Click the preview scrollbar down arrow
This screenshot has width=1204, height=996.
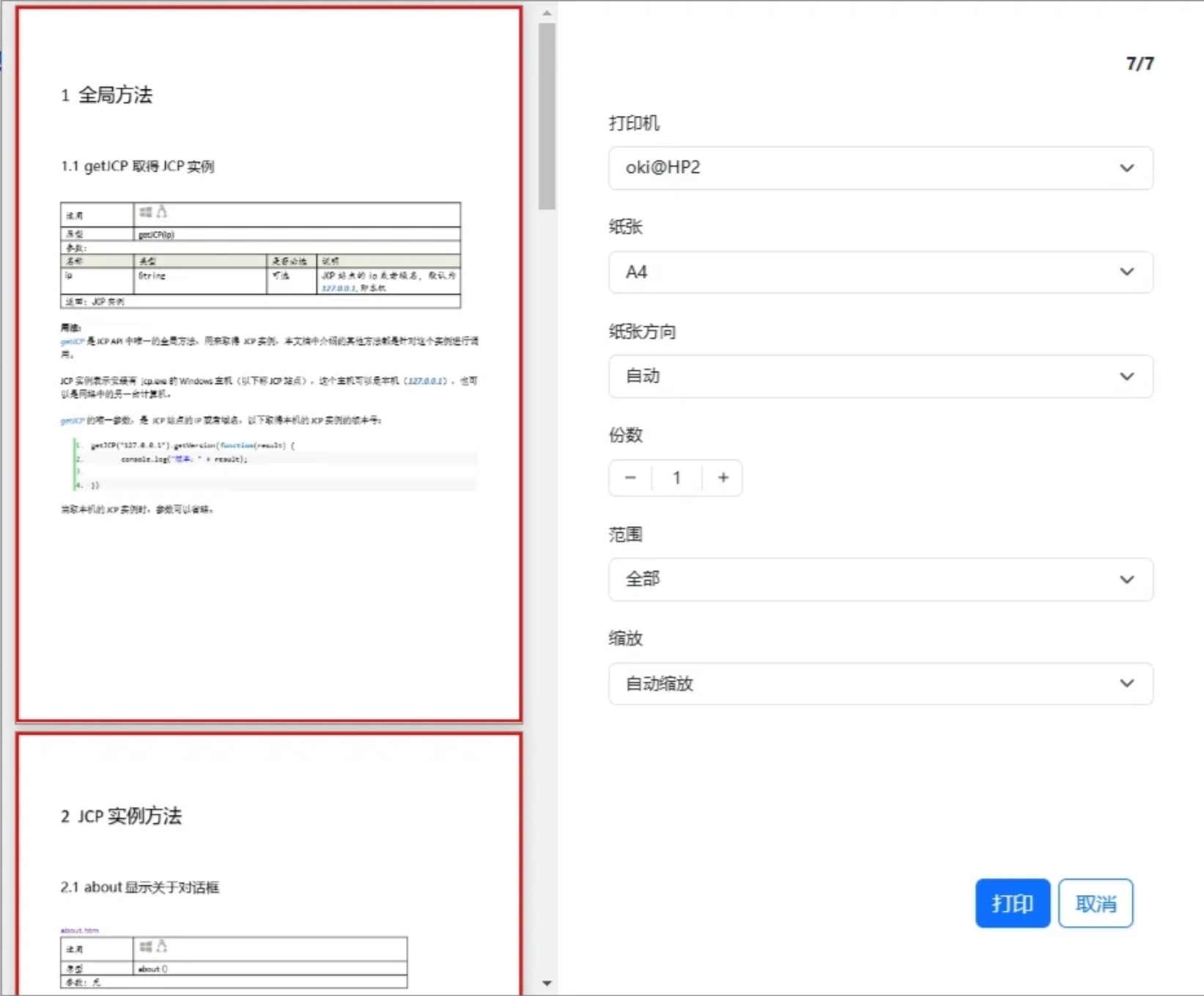(x=547, y=984)
